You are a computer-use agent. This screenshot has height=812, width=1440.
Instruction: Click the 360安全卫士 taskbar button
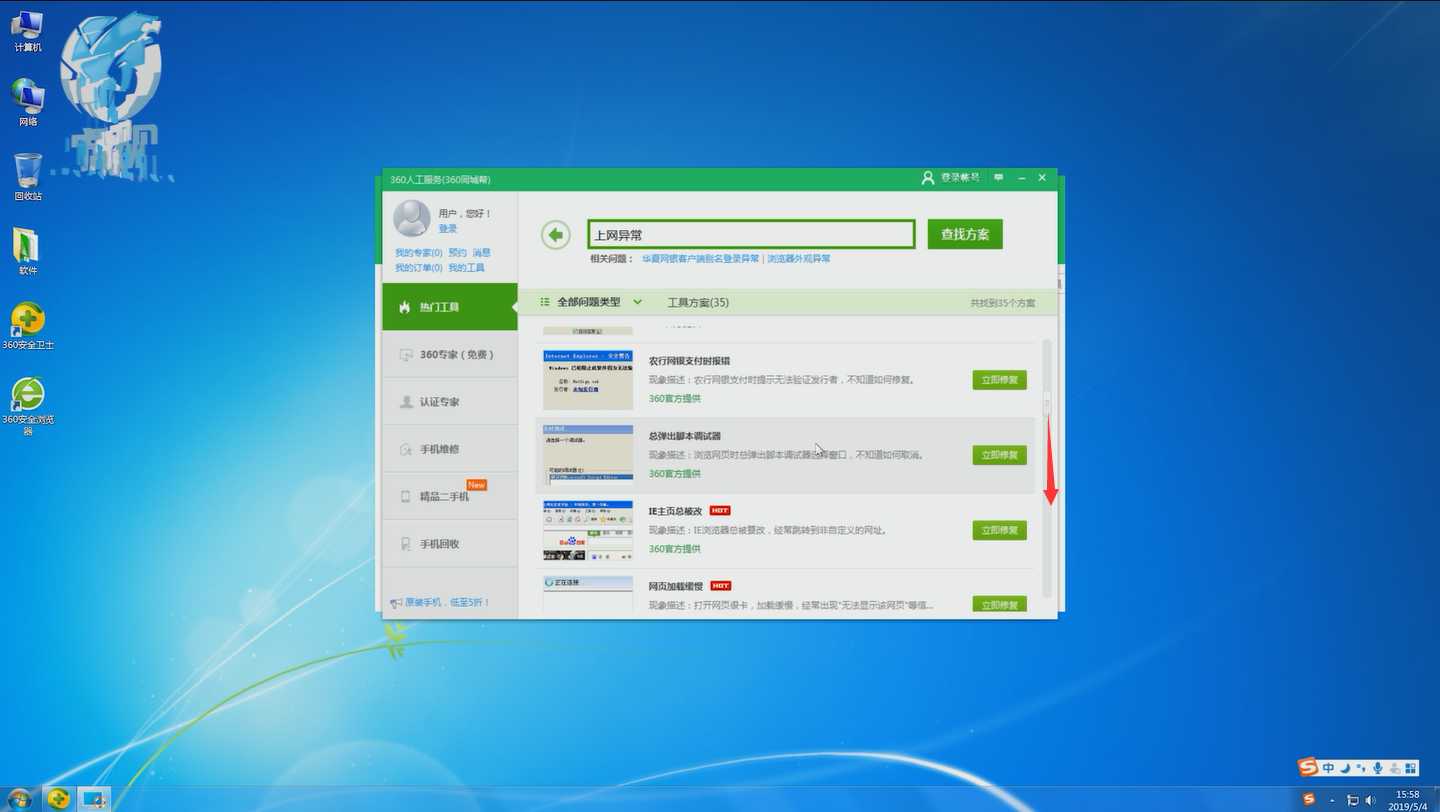tap(59, 798)
